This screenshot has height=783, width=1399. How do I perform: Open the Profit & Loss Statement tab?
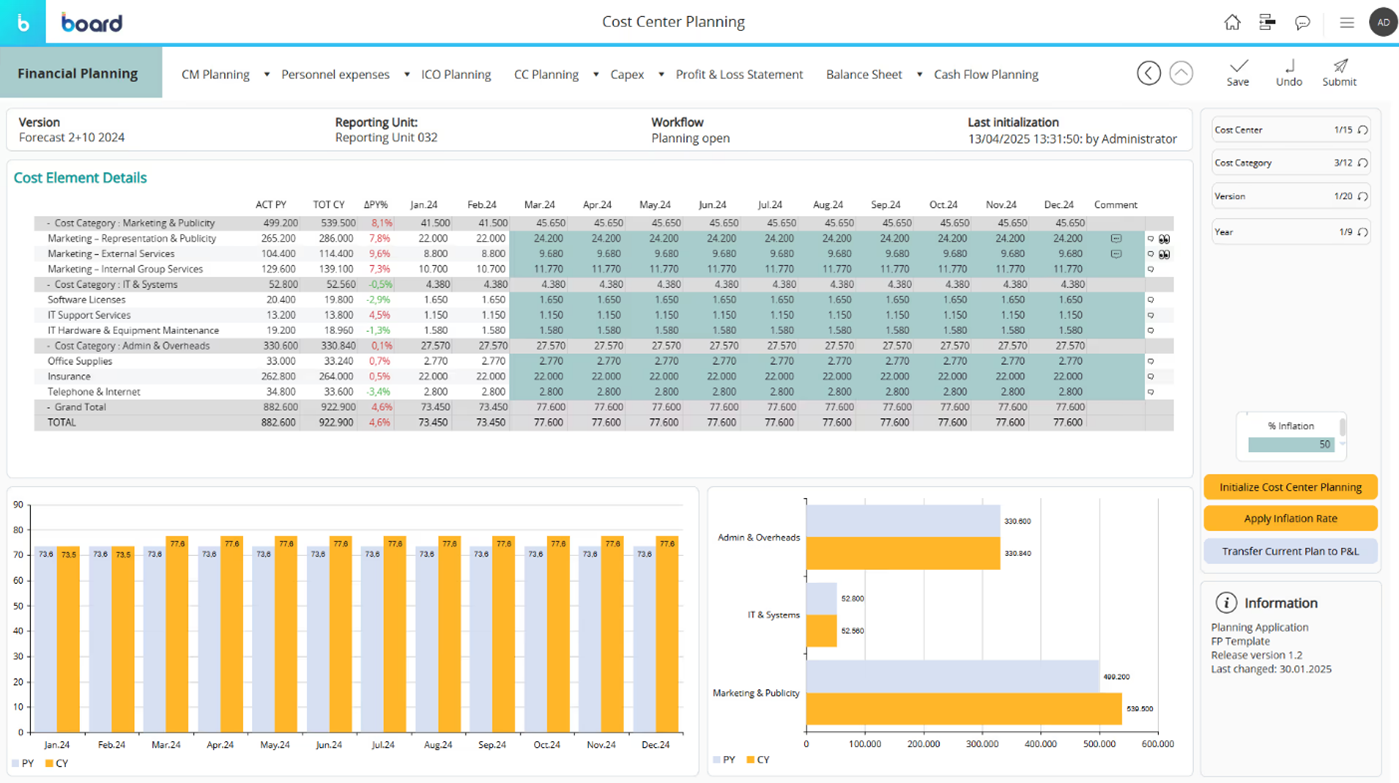[x=739, y=74]
